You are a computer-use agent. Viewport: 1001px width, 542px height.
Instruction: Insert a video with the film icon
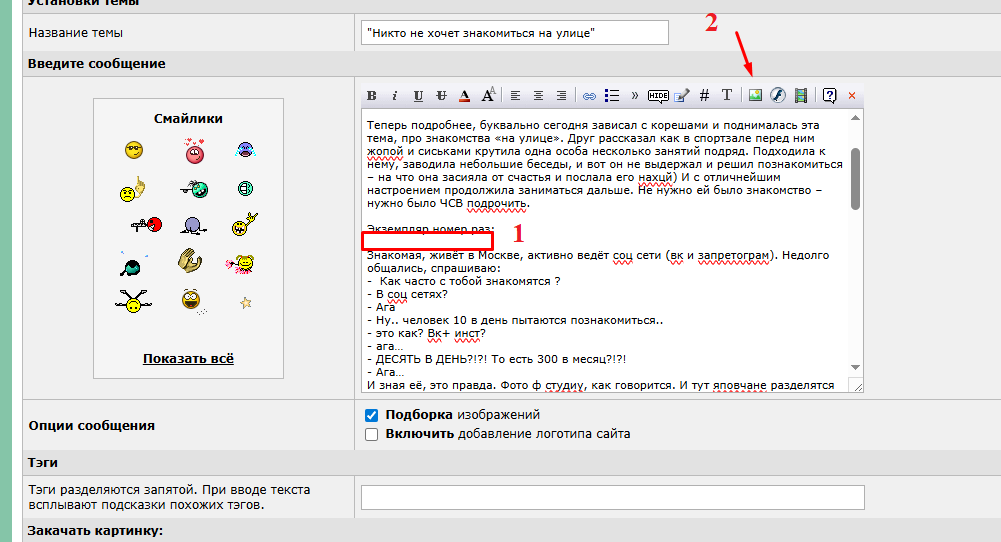pos(801,96)
